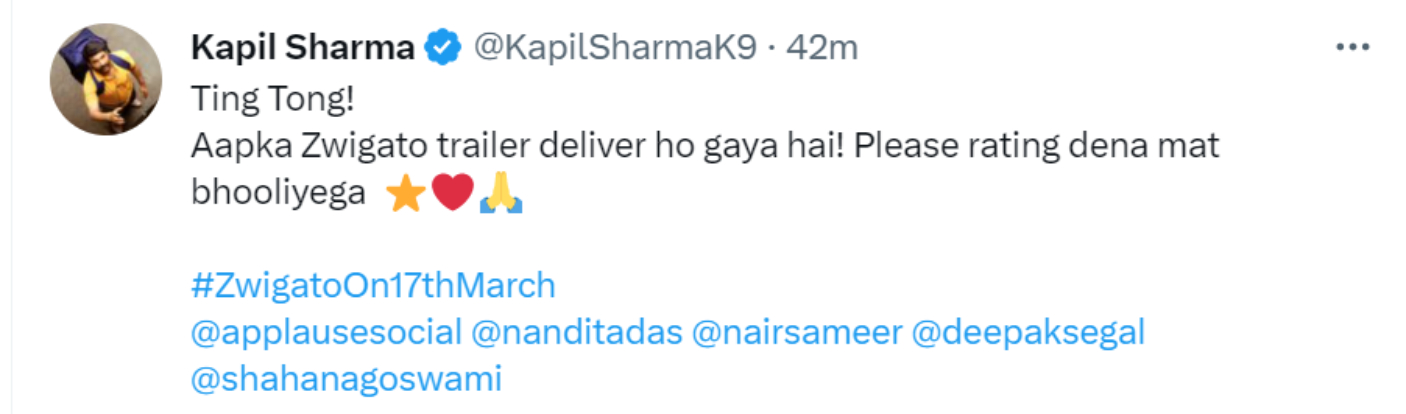
Task: Click the star emoji in the tweet
Action: 405,195
